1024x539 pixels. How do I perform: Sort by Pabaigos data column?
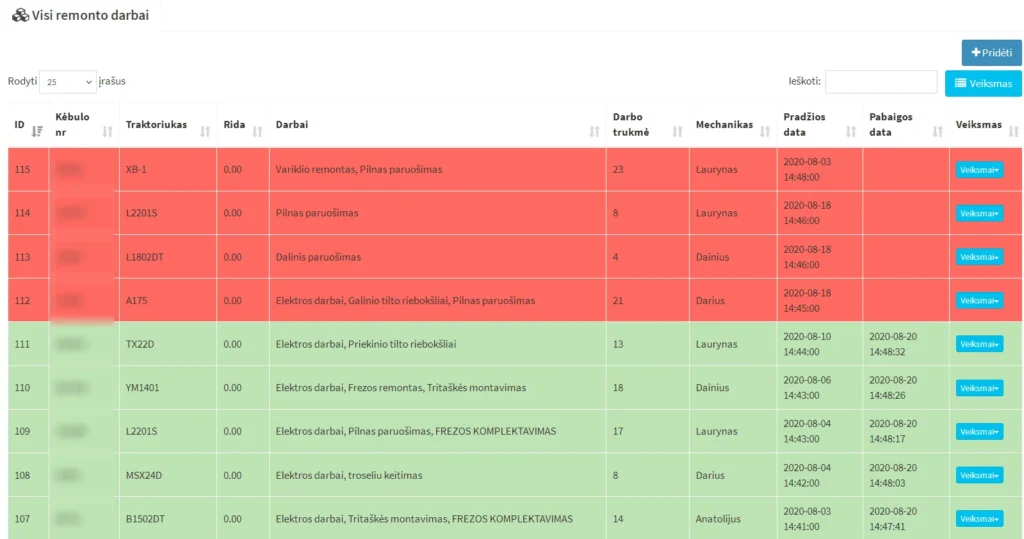[937, 131]
